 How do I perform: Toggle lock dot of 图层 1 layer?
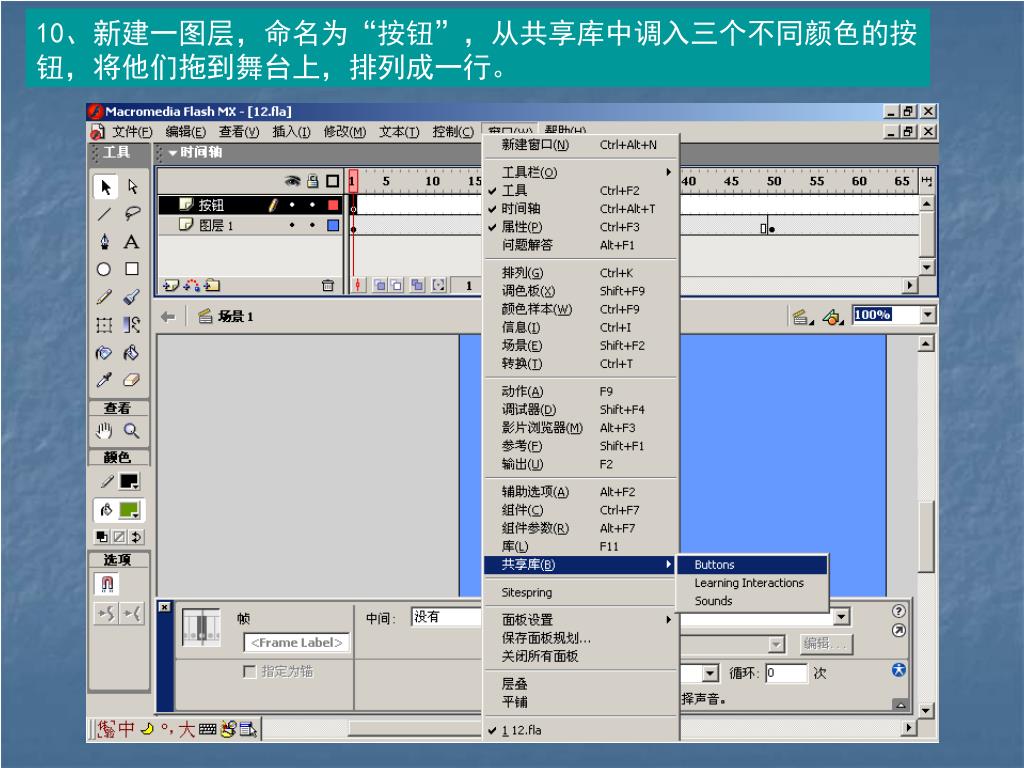click(x=313, y=225)
